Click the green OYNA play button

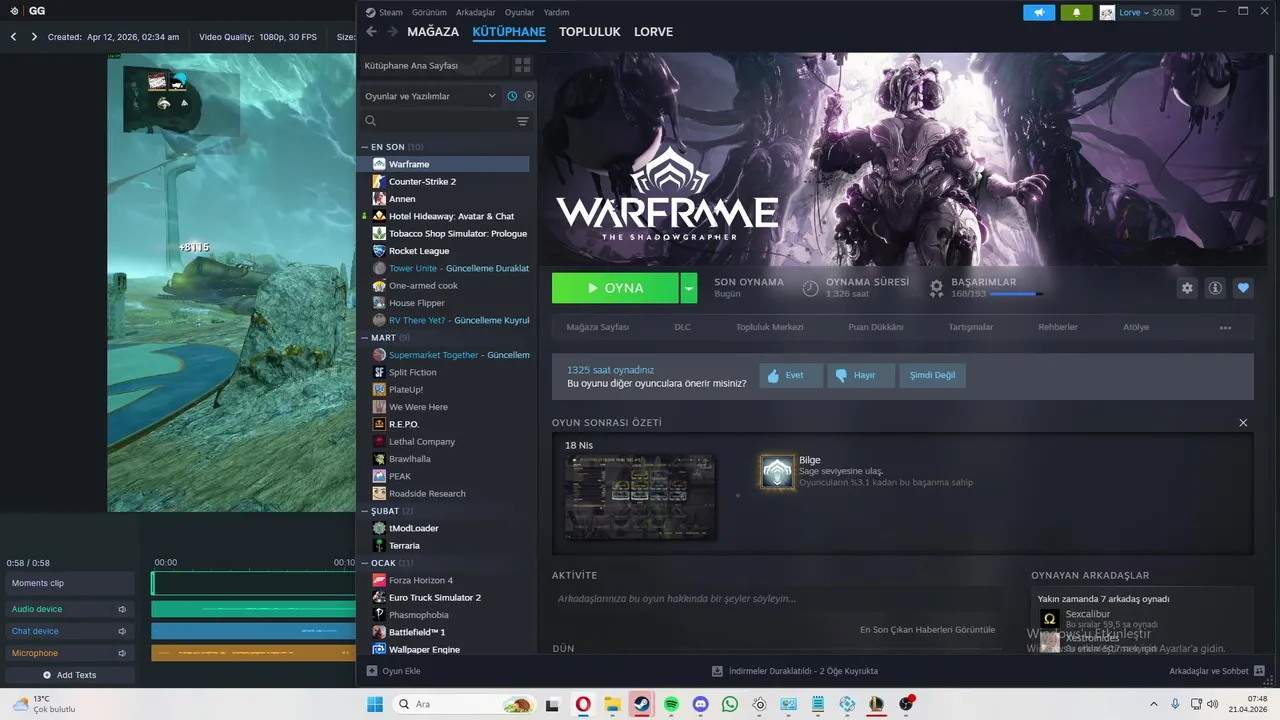click(615, 288)
